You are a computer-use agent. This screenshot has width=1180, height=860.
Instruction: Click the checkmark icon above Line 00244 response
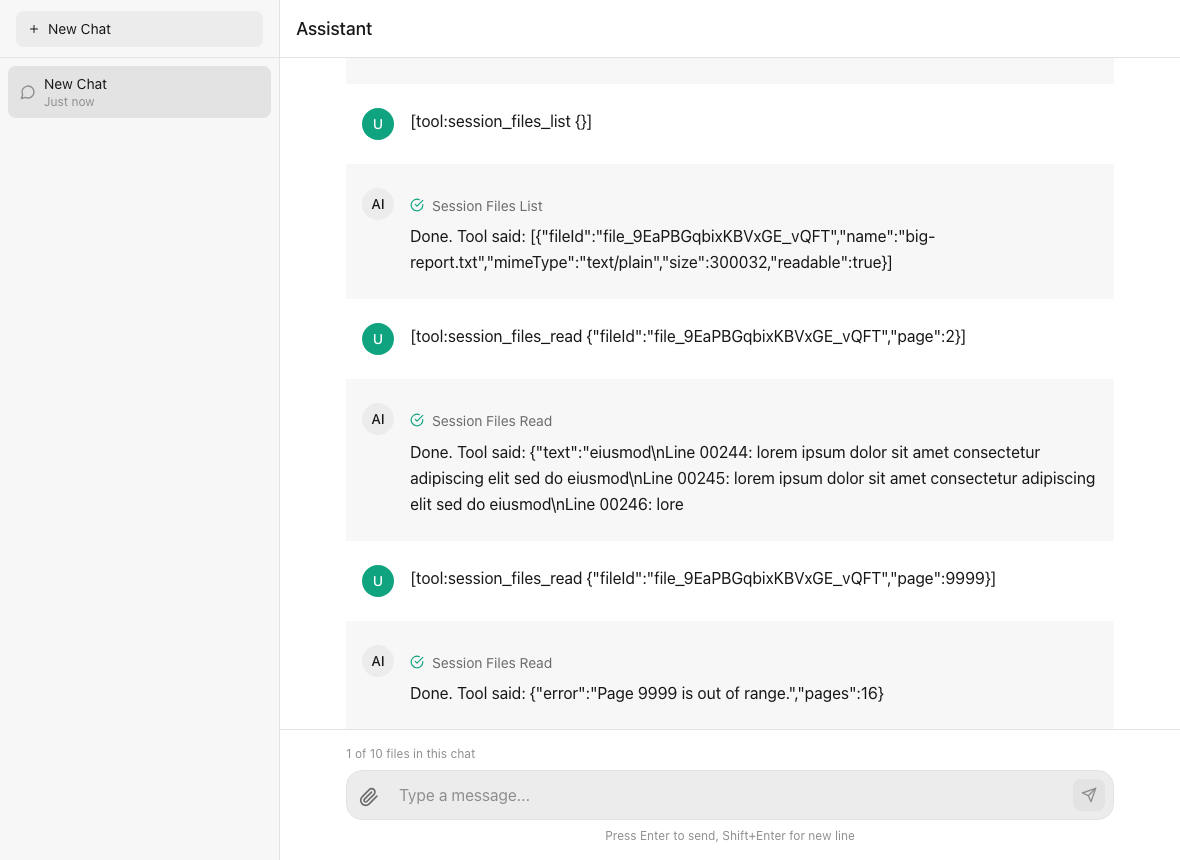click(417, 421)
